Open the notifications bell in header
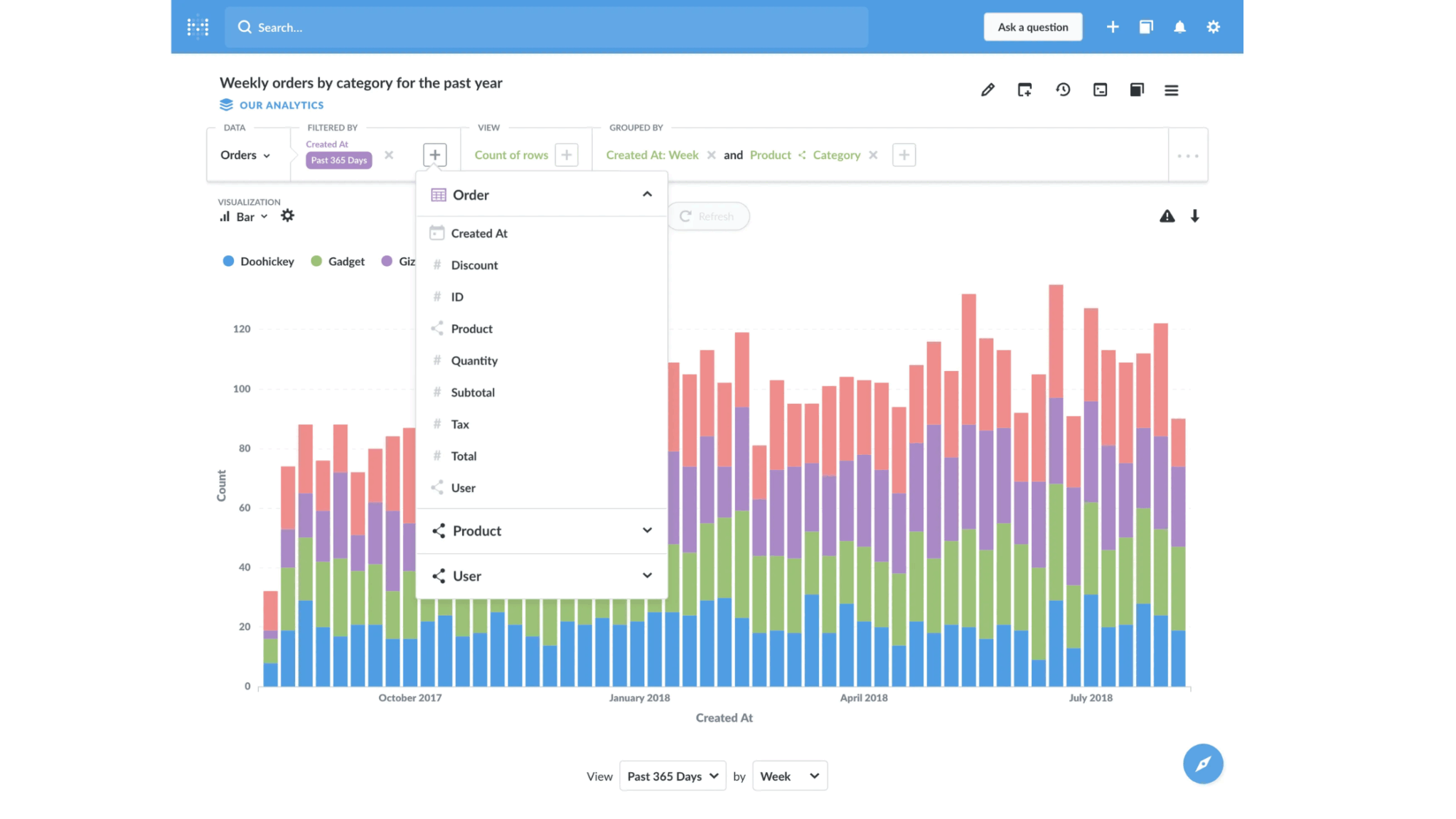Viewport: 1456px width, 819px height. 1179,27
